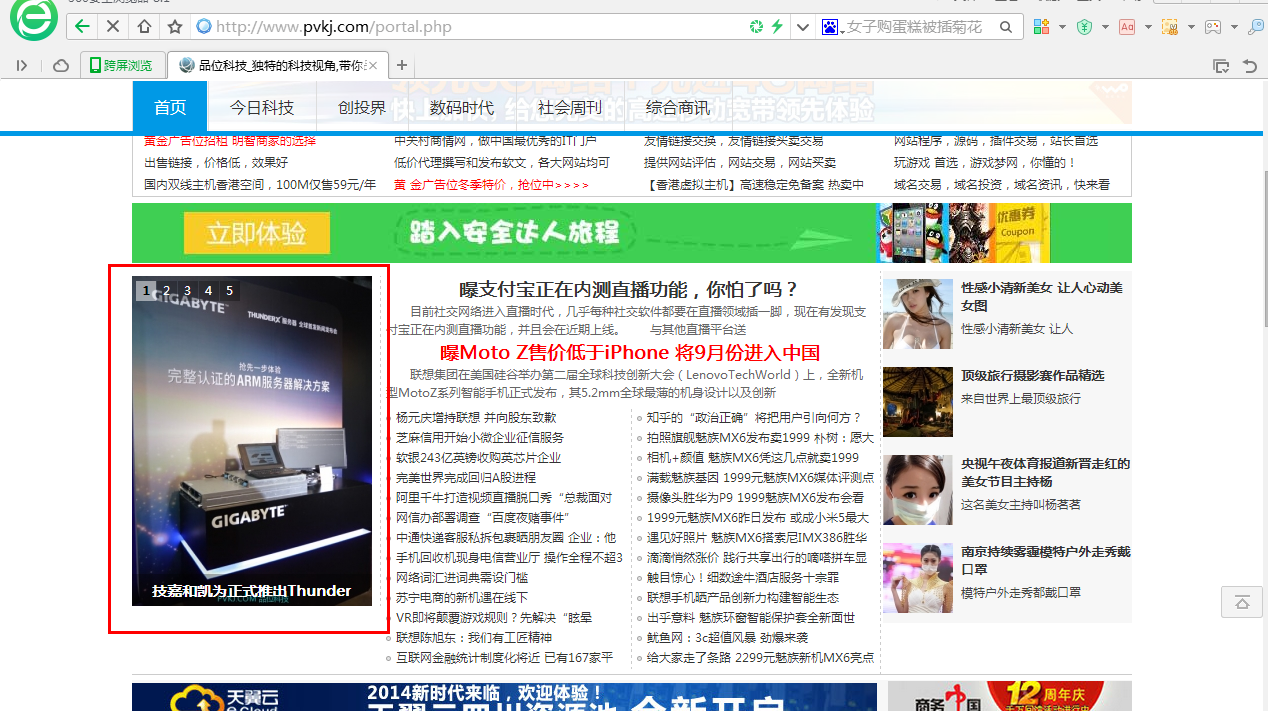This screenshot has width=1268, height=711.
Task: Open thumbnail for 顶级旅行摄影赛作品精选
Action: coord(918,401)
